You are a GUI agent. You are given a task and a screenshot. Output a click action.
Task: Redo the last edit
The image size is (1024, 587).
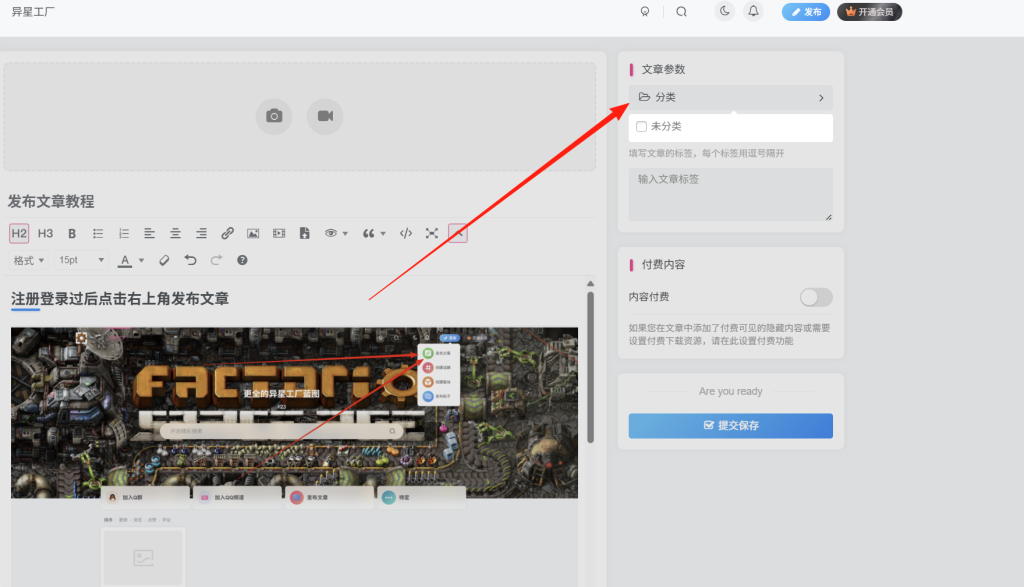point(216,260)
